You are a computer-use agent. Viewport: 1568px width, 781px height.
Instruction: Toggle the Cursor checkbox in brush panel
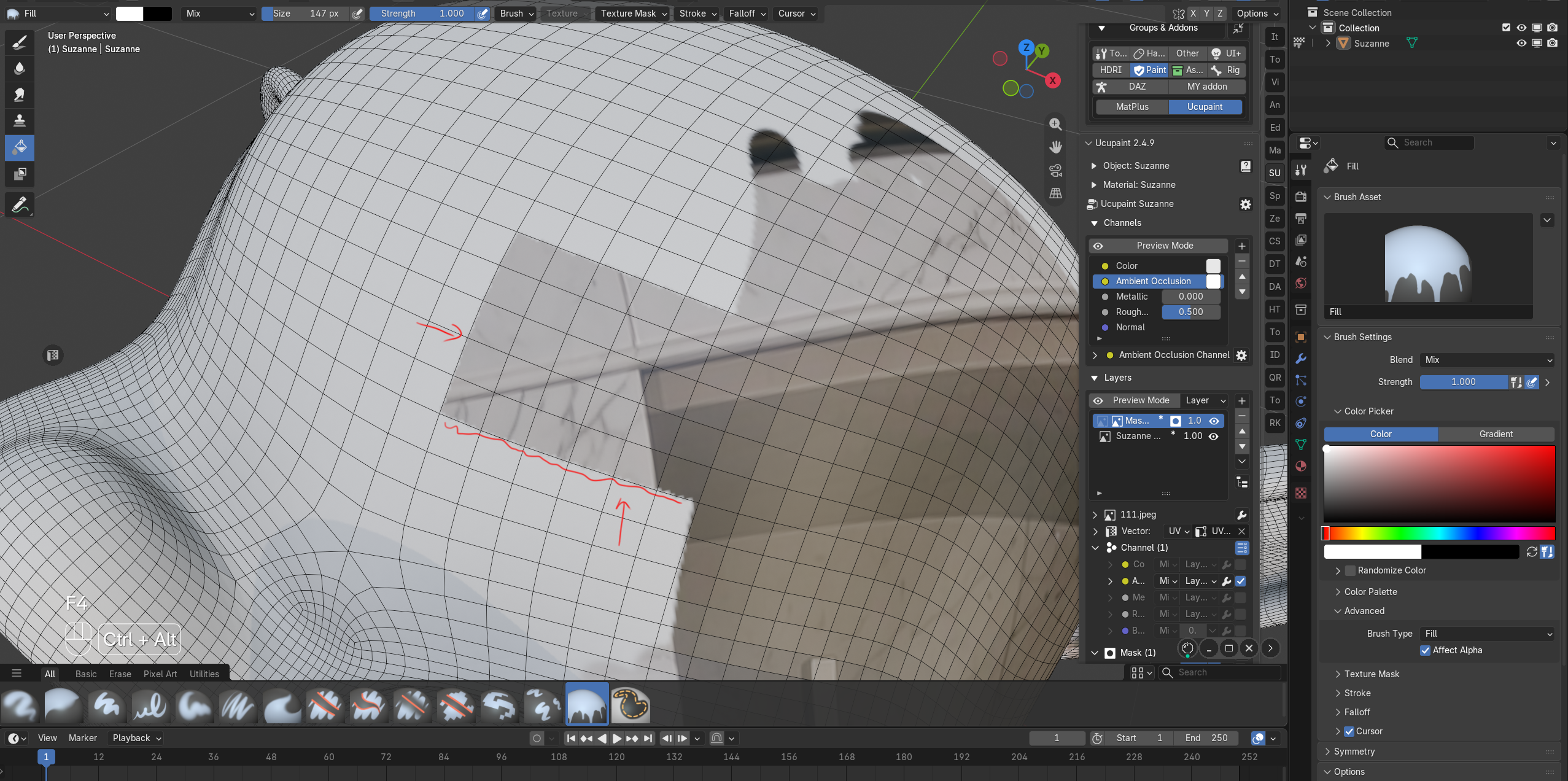1349,732
